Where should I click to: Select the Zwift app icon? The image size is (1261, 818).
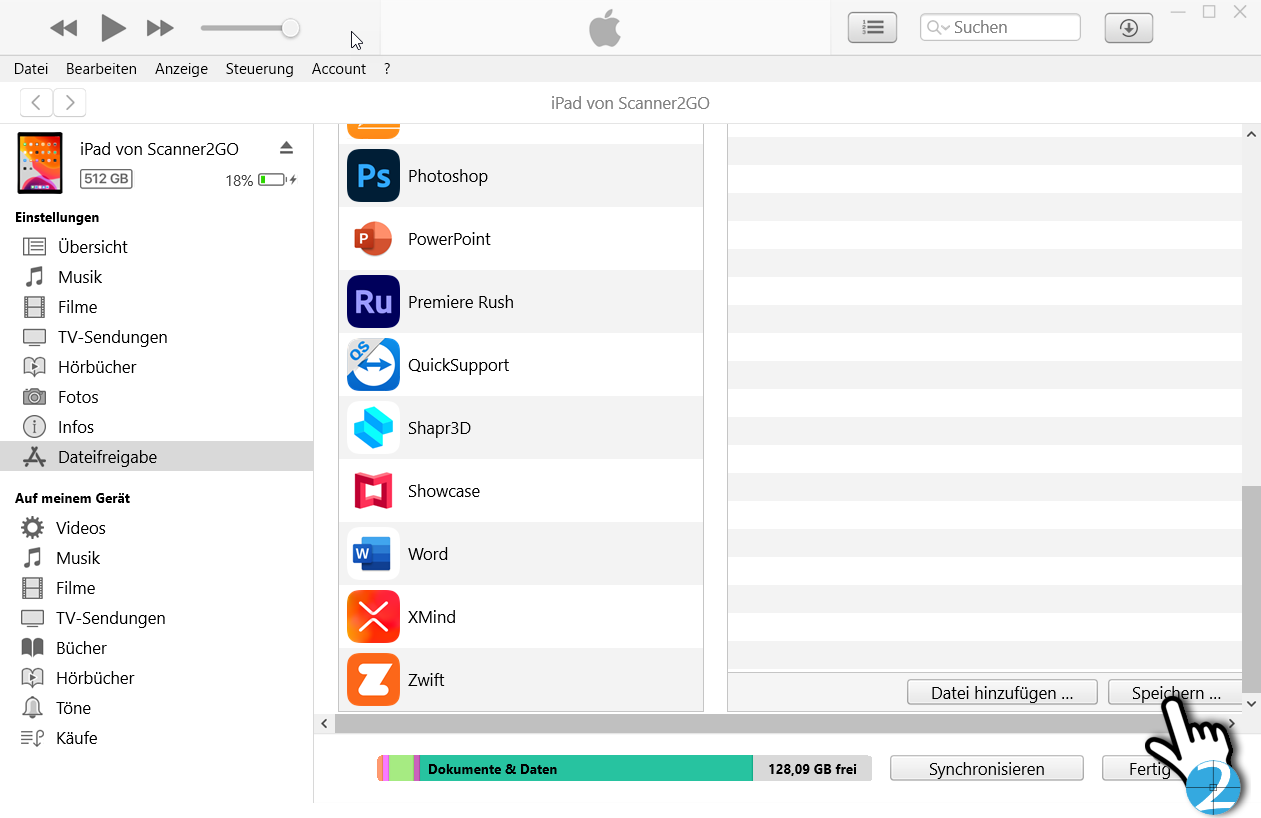click(x=373, y=680)
